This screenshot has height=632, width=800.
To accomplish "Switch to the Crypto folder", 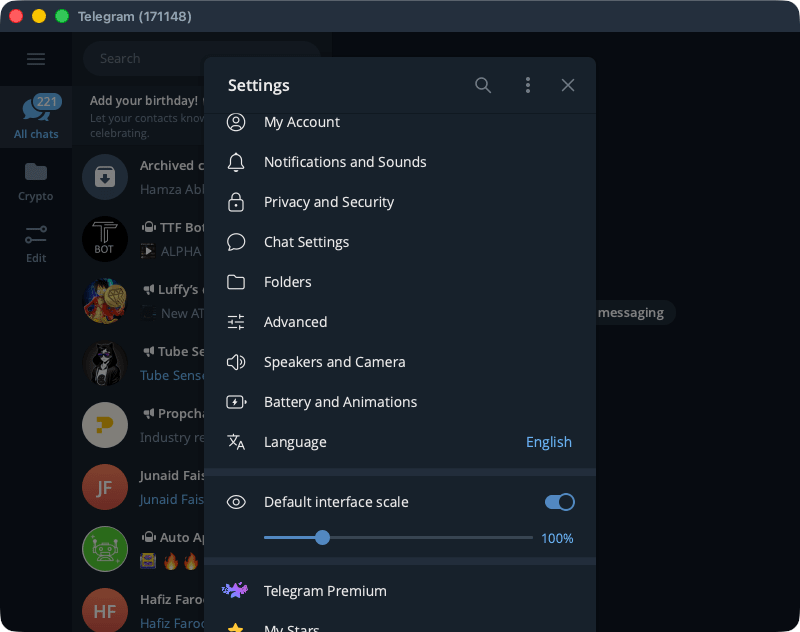I will tap(36, 180).
